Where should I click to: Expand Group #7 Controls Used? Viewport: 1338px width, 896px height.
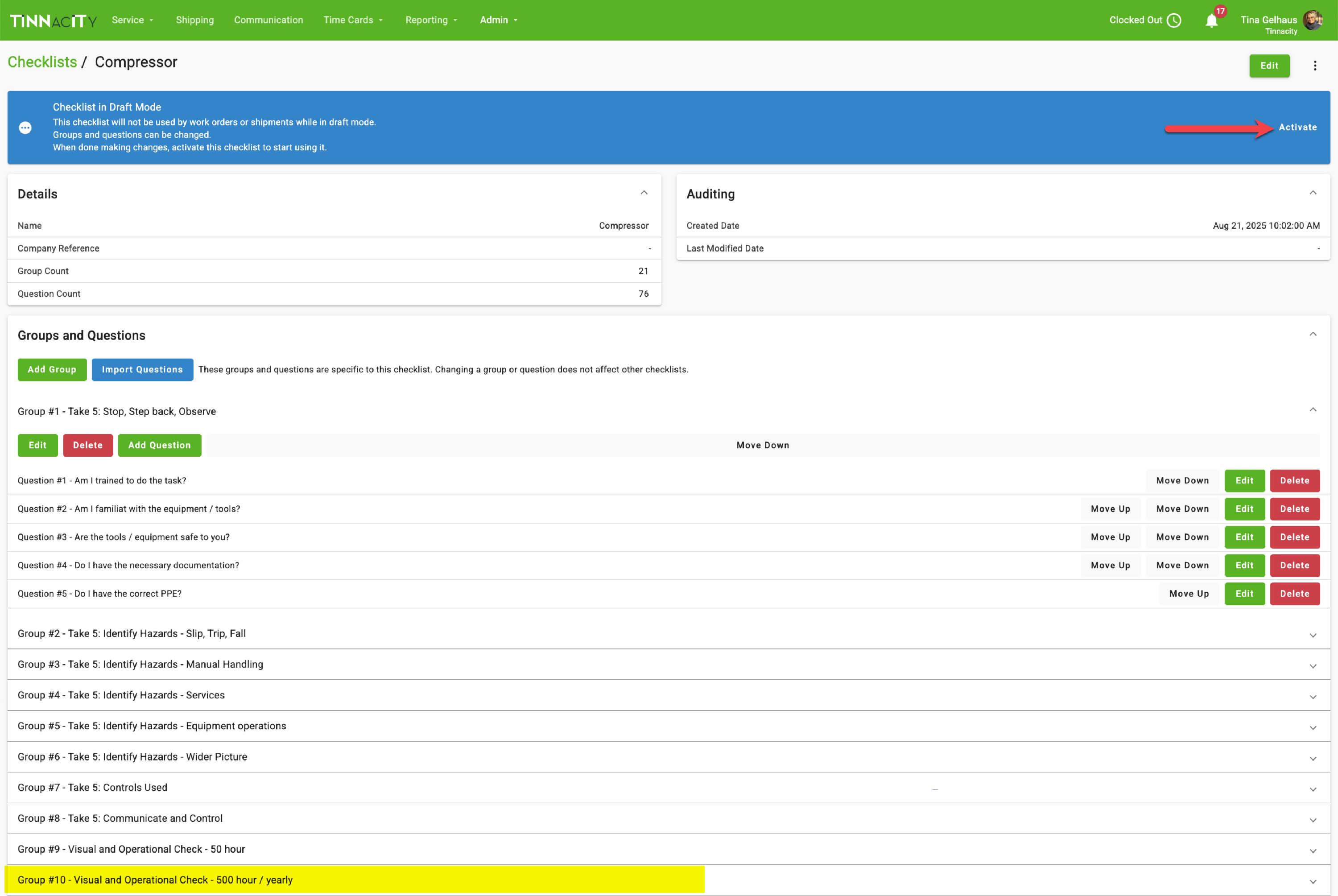[x=1313, y=790]
